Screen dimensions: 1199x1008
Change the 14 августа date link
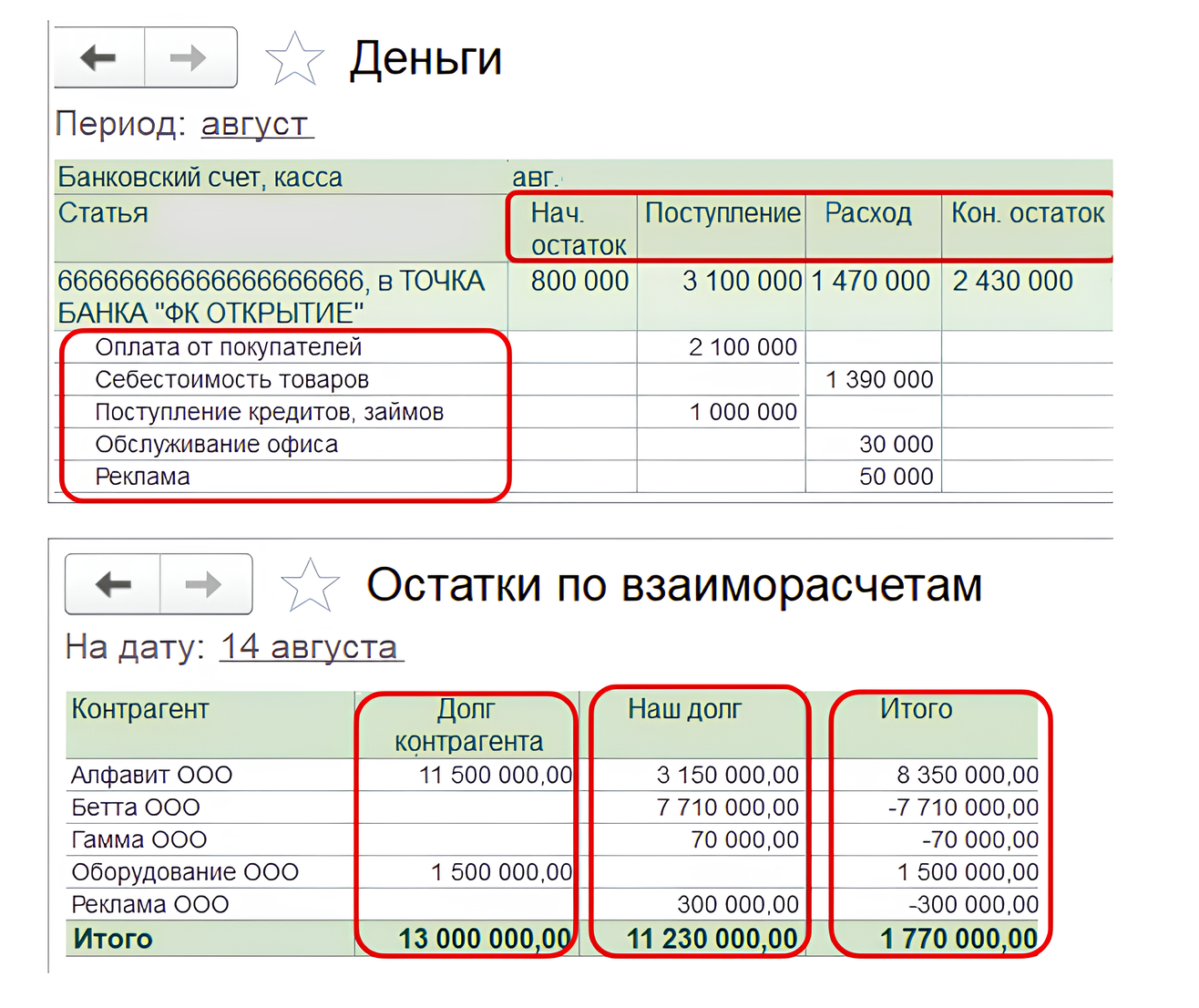tap(310, 647)
